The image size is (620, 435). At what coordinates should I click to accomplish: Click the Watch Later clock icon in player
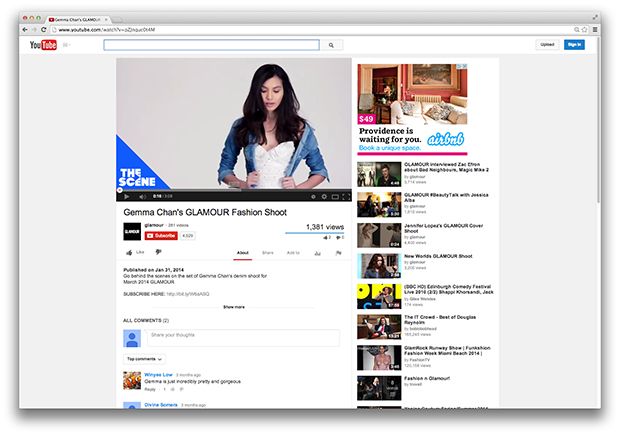click(313, 197)
